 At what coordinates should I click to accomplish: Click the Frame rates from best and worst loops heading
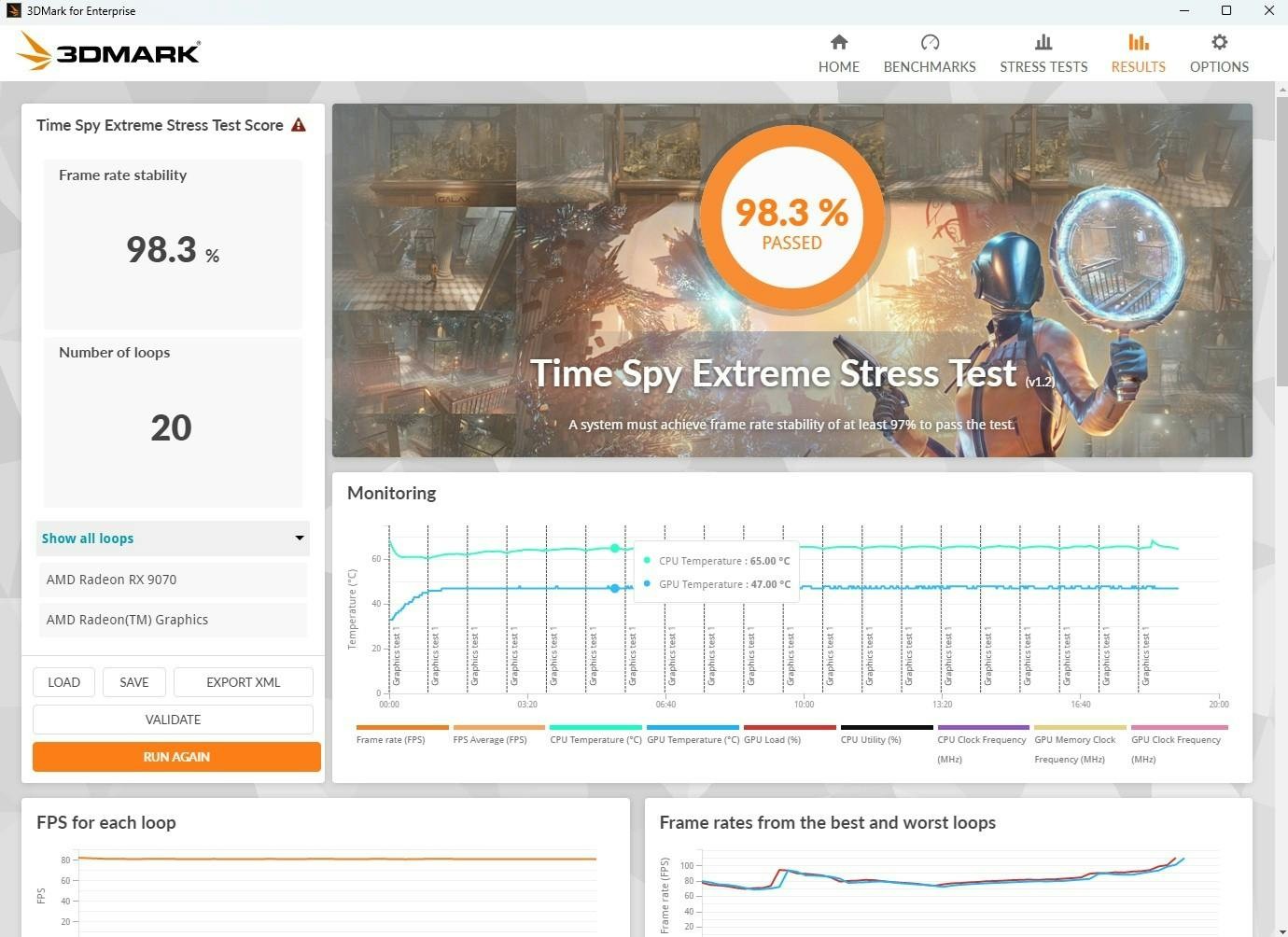click(828, 822)
